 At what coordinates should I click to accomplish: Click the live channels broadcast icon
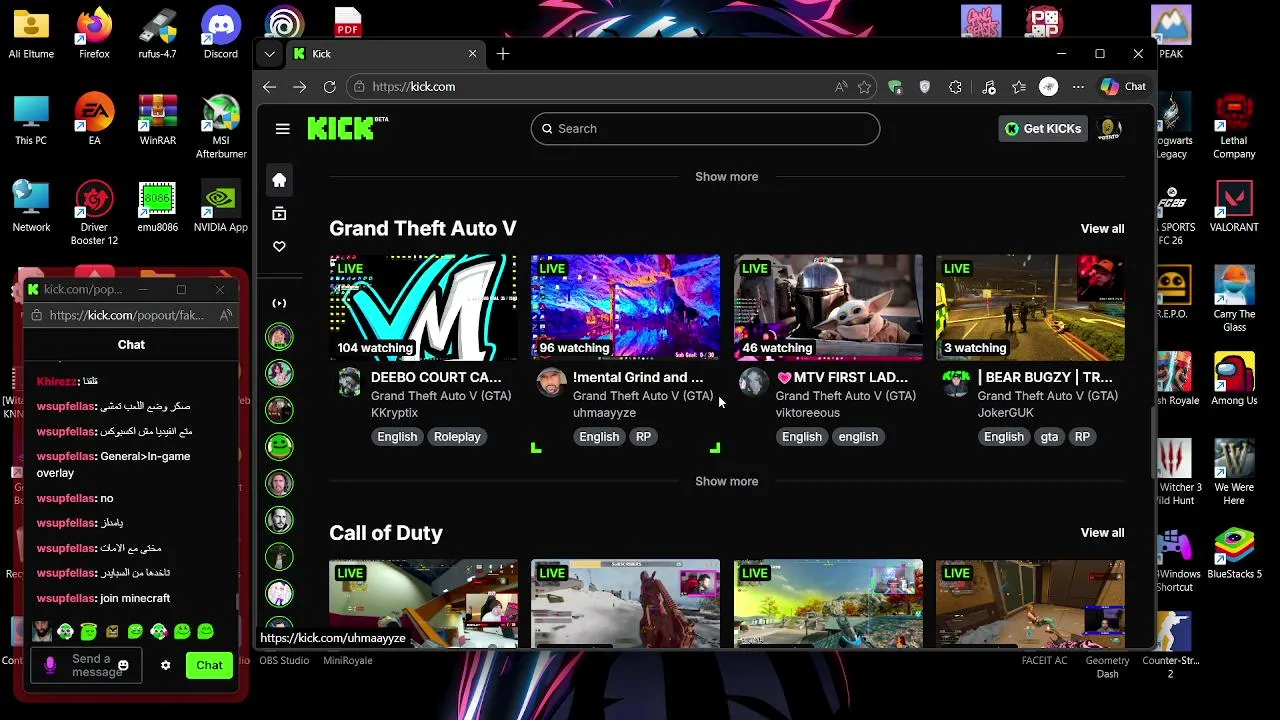click(279, 303)
